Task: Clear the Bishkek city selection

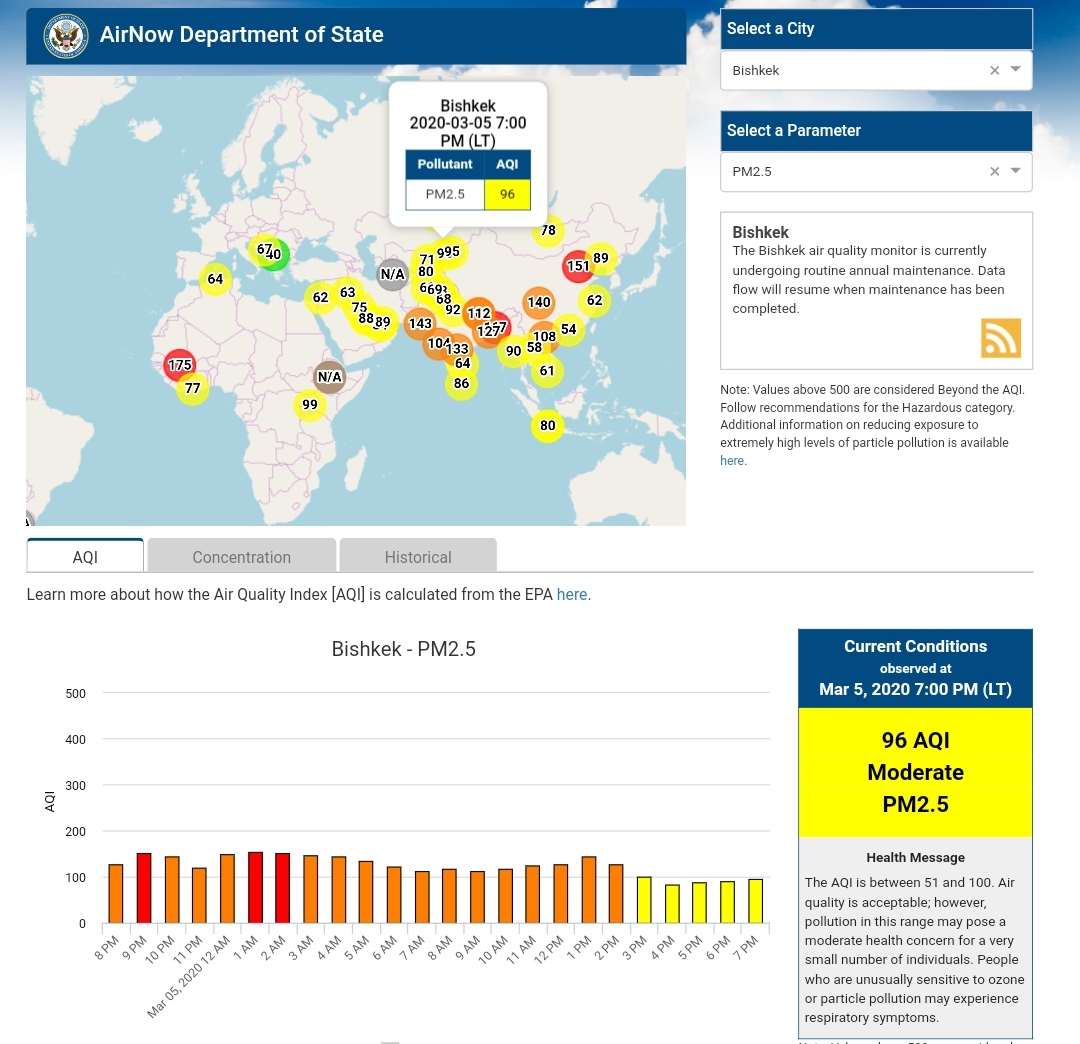Action: (x=994, y=71)
